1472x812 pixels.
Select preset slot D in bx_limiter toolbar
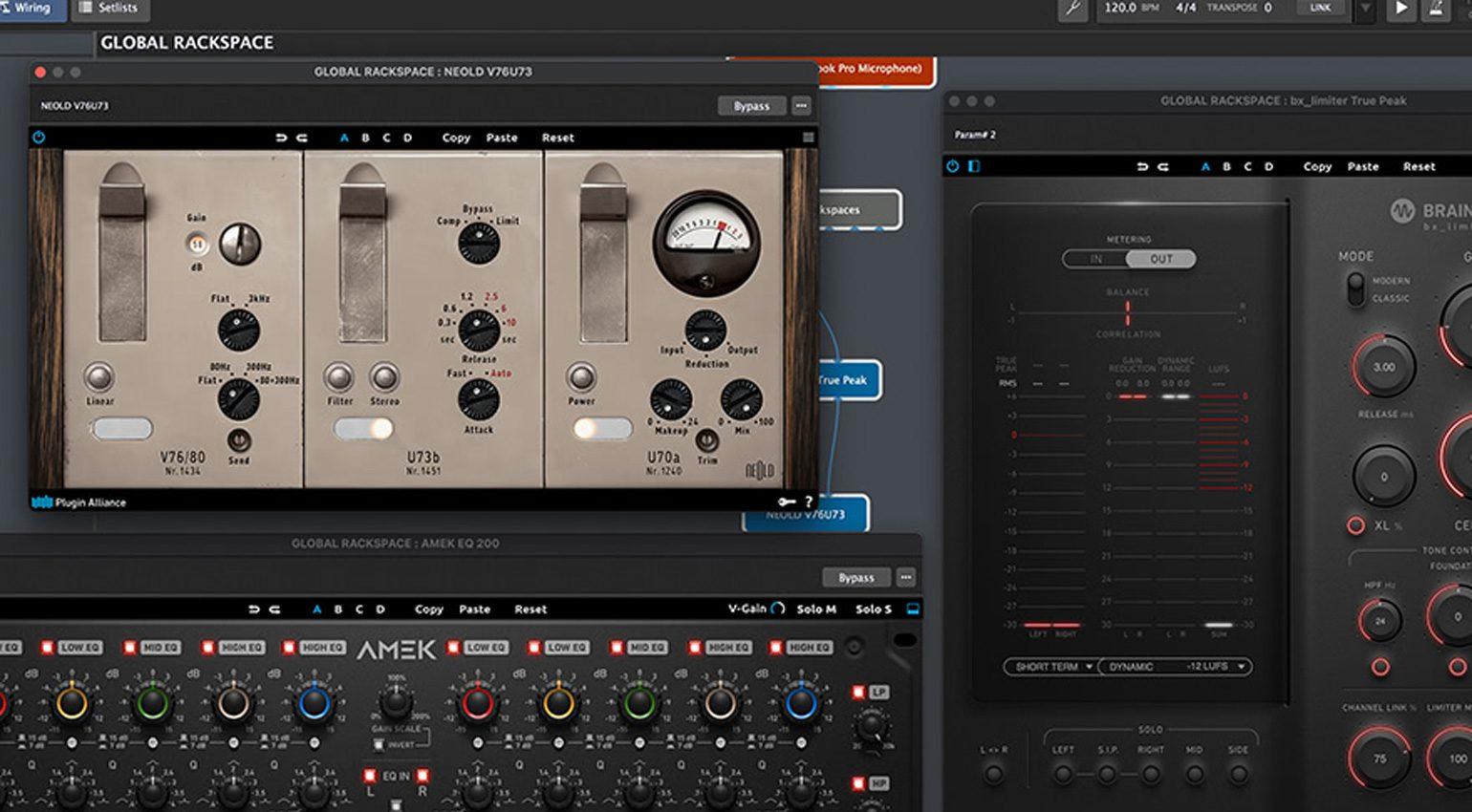click(1268, 166)
